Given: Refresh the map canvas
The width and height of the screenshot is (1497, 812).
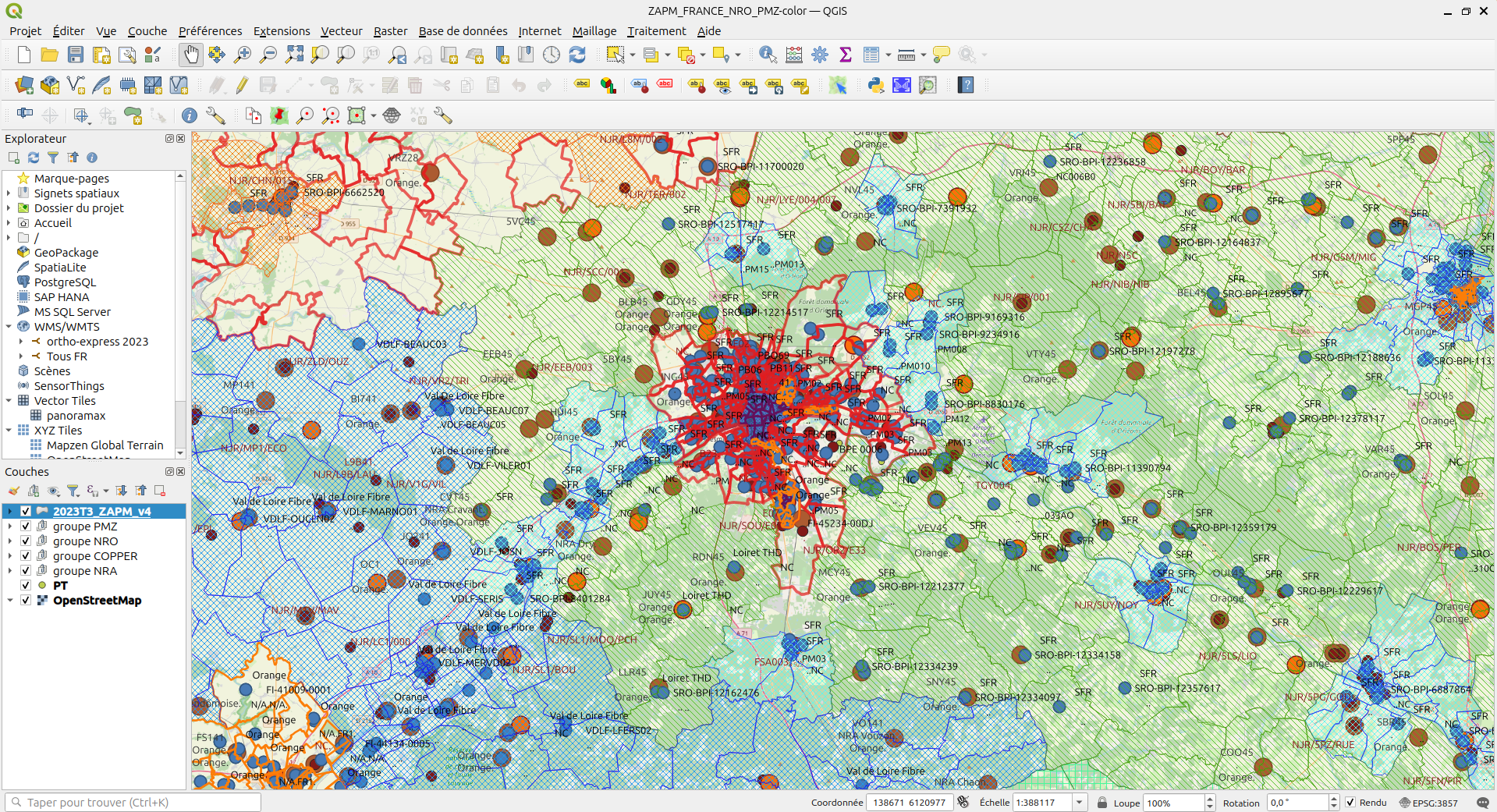Looking at the screenshot, I should [x=577, y=55].
